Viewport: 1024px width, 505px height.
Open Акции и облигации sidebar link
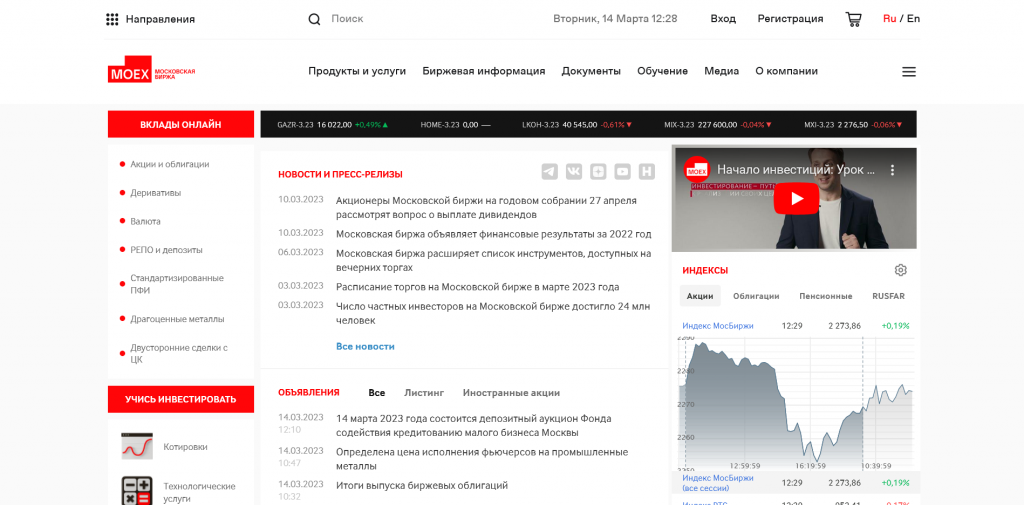click(x=170, y=165)
